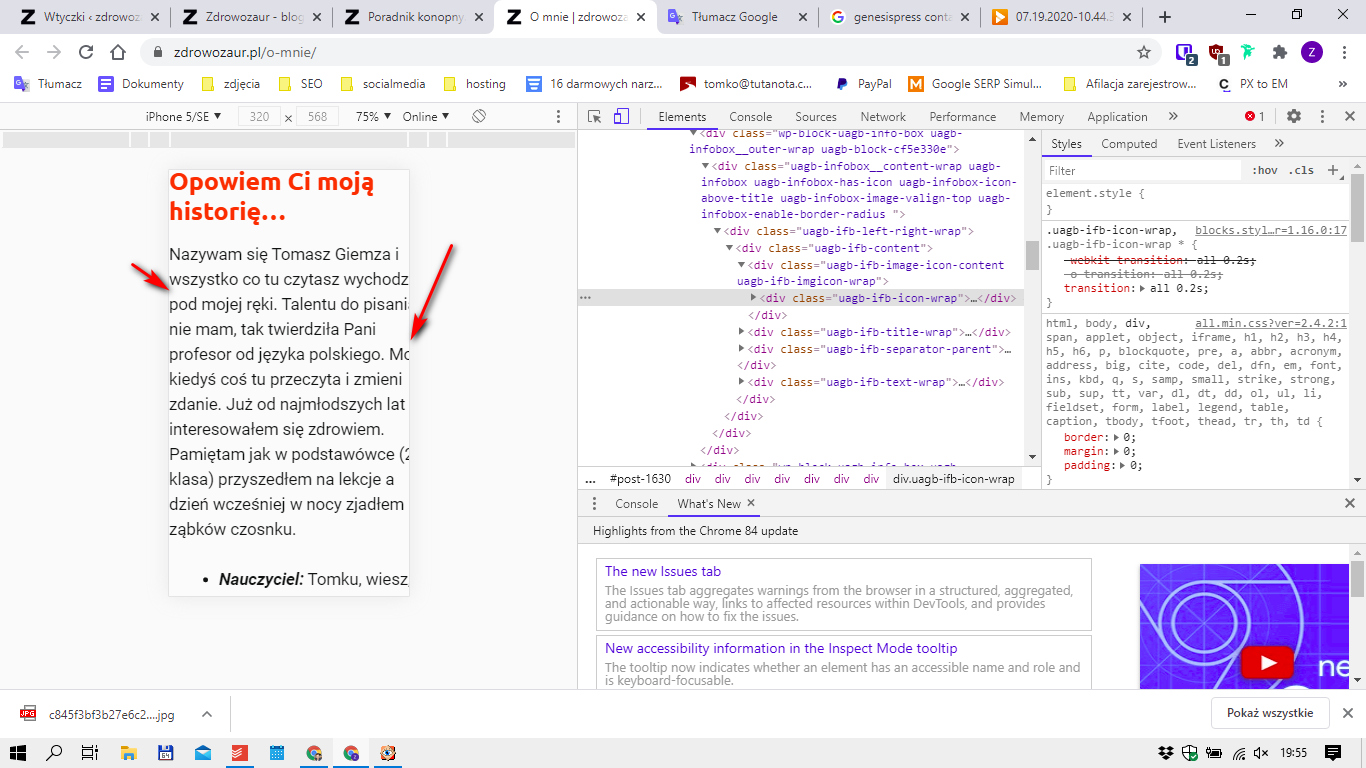Switch to the Network panel tab

[883, 117]
